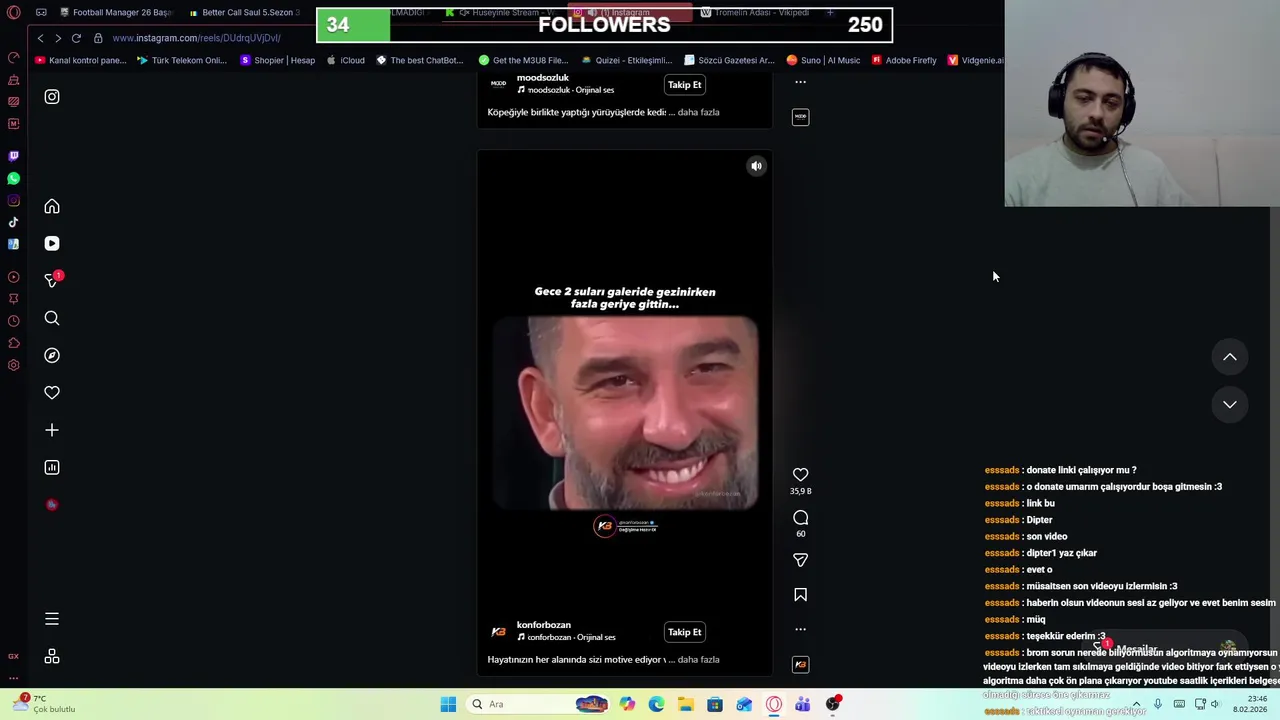Click the taskbar Ara search box
The height and width of the screenshot is (720, 1280).
click(537, 704)
